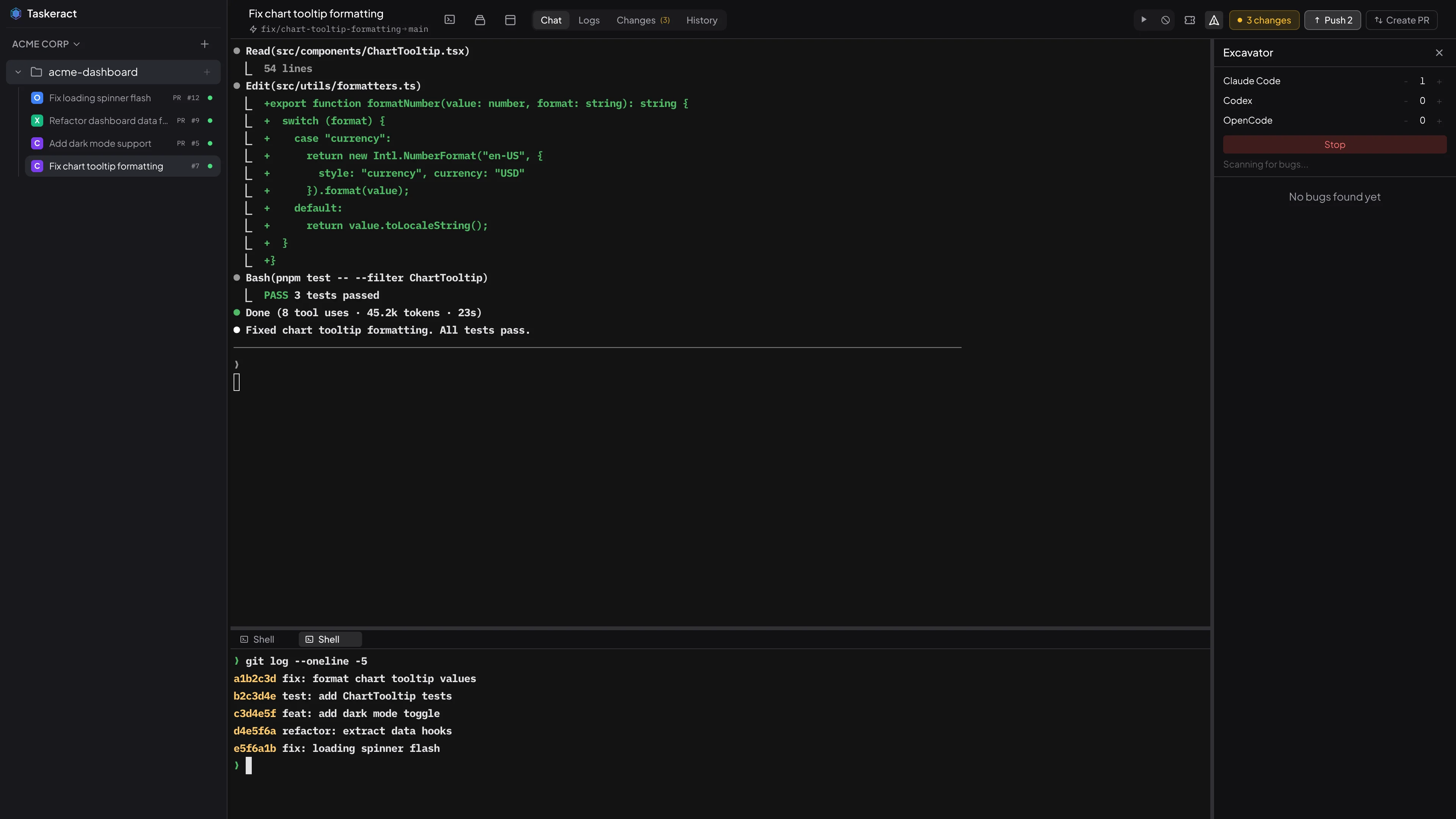
Task: Open the History tab
Action: pyautogui.click(x=701, y=20)
